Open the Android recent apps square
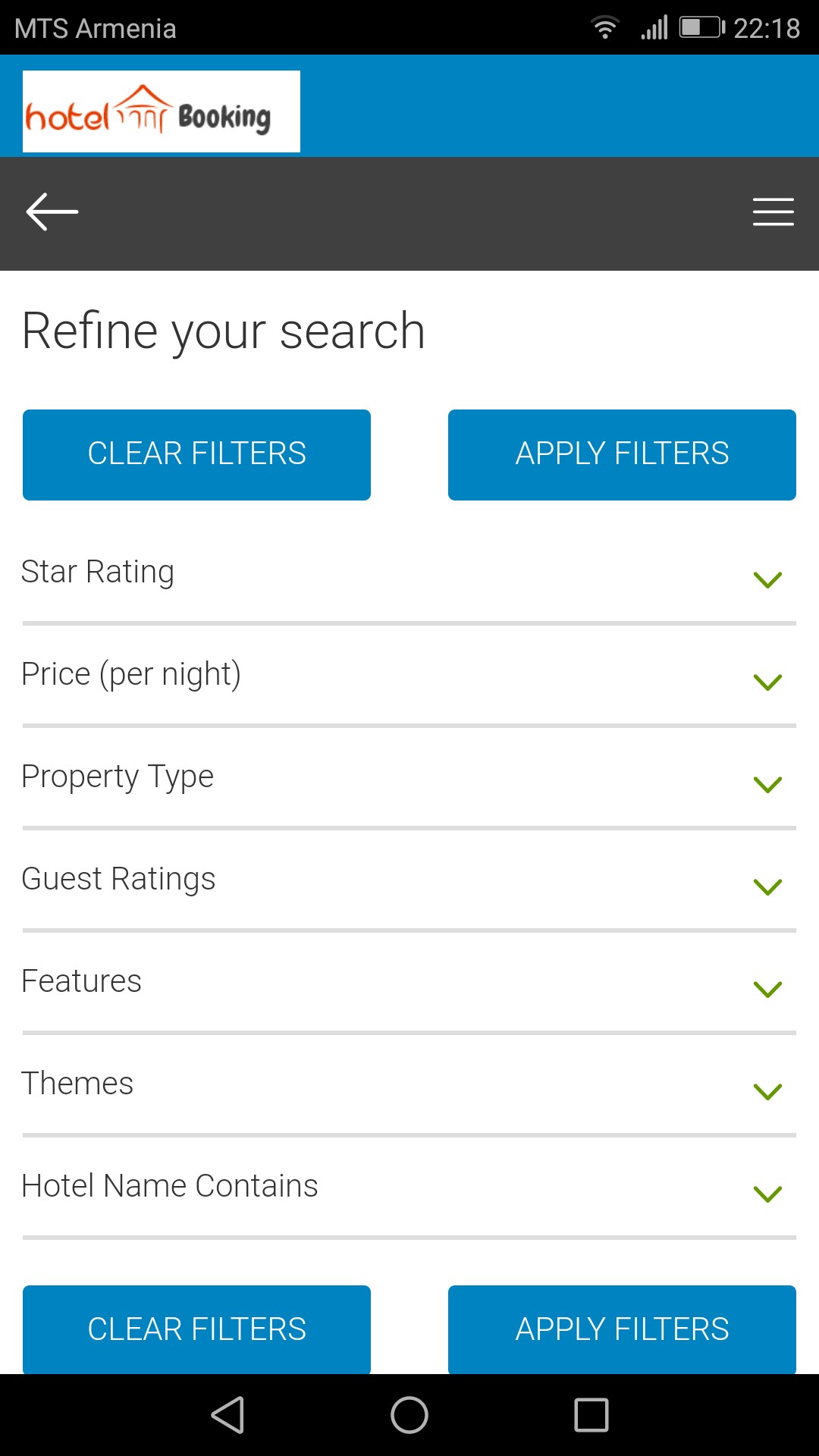This screenshot has height=1456, width=819. pyautogui.click(x=591, y=1415)
